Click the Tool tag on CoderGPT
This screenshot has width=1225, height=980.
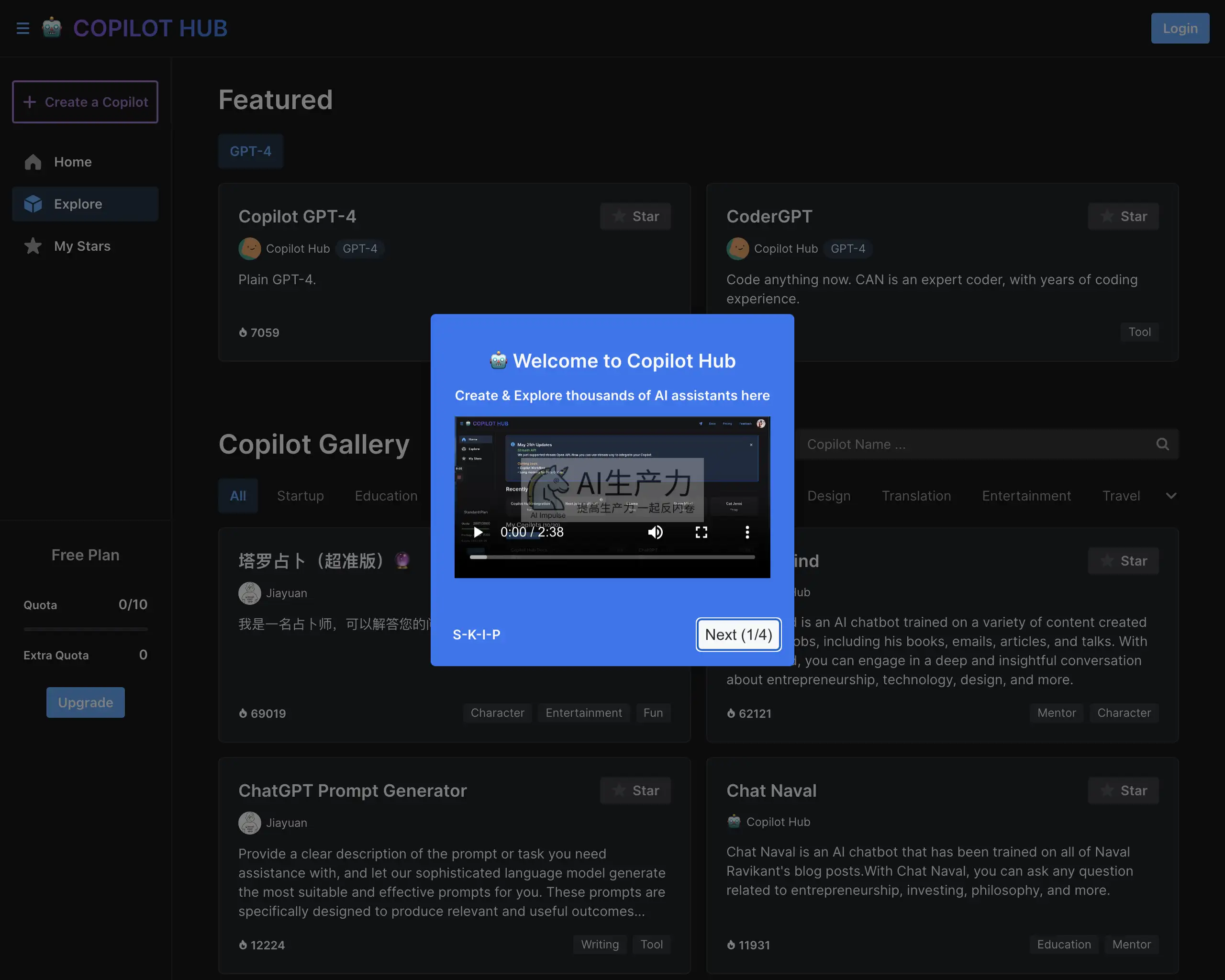(x=1139, y=332)
